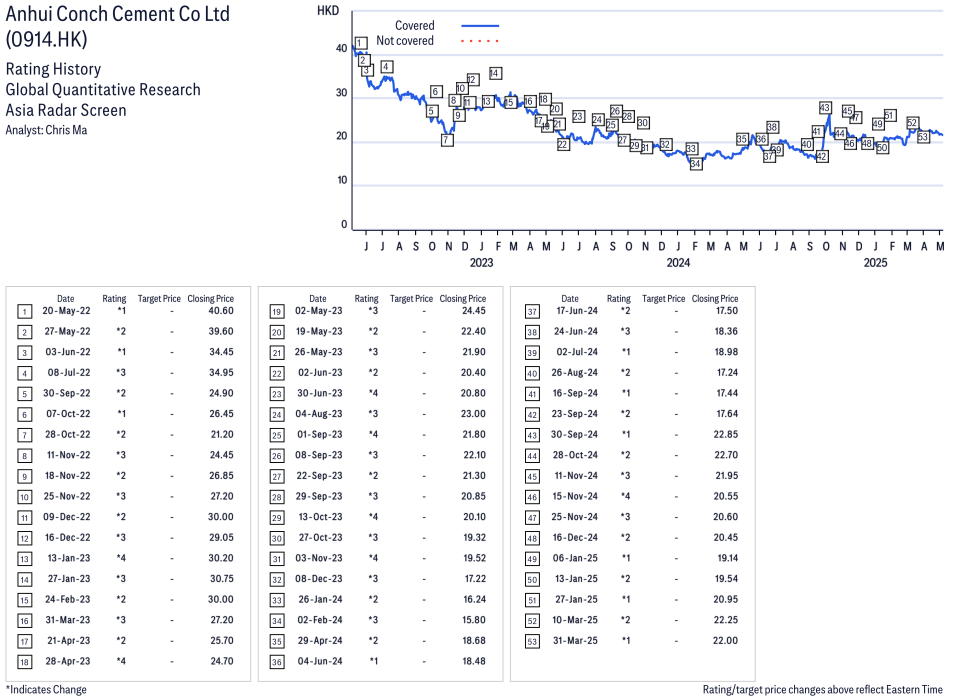Select the date 08-Jul-22

point(69,373)
